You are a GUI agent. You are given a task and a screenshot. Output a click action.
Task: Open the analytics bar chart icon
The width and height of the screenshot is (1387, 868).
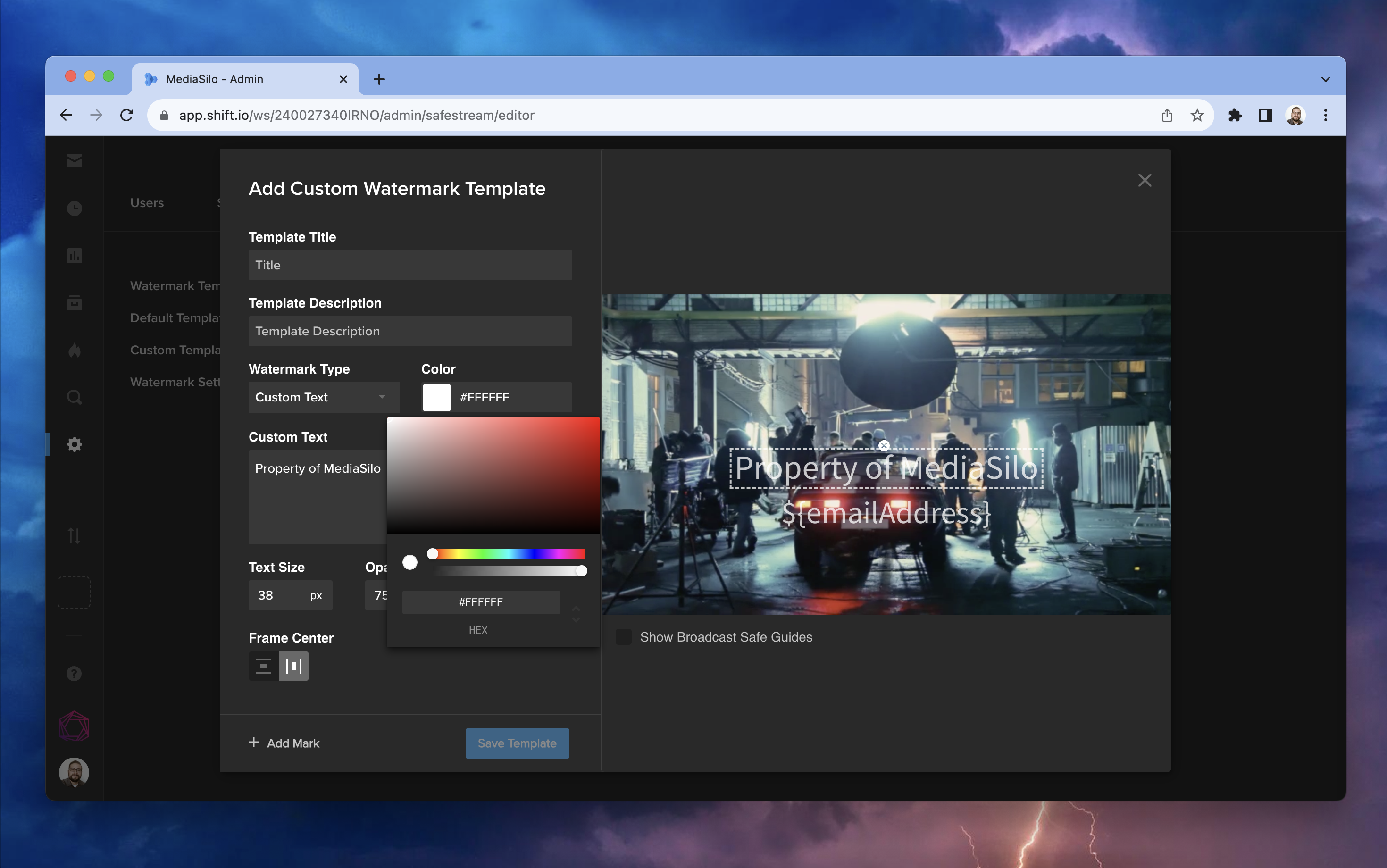coord(74,256)
